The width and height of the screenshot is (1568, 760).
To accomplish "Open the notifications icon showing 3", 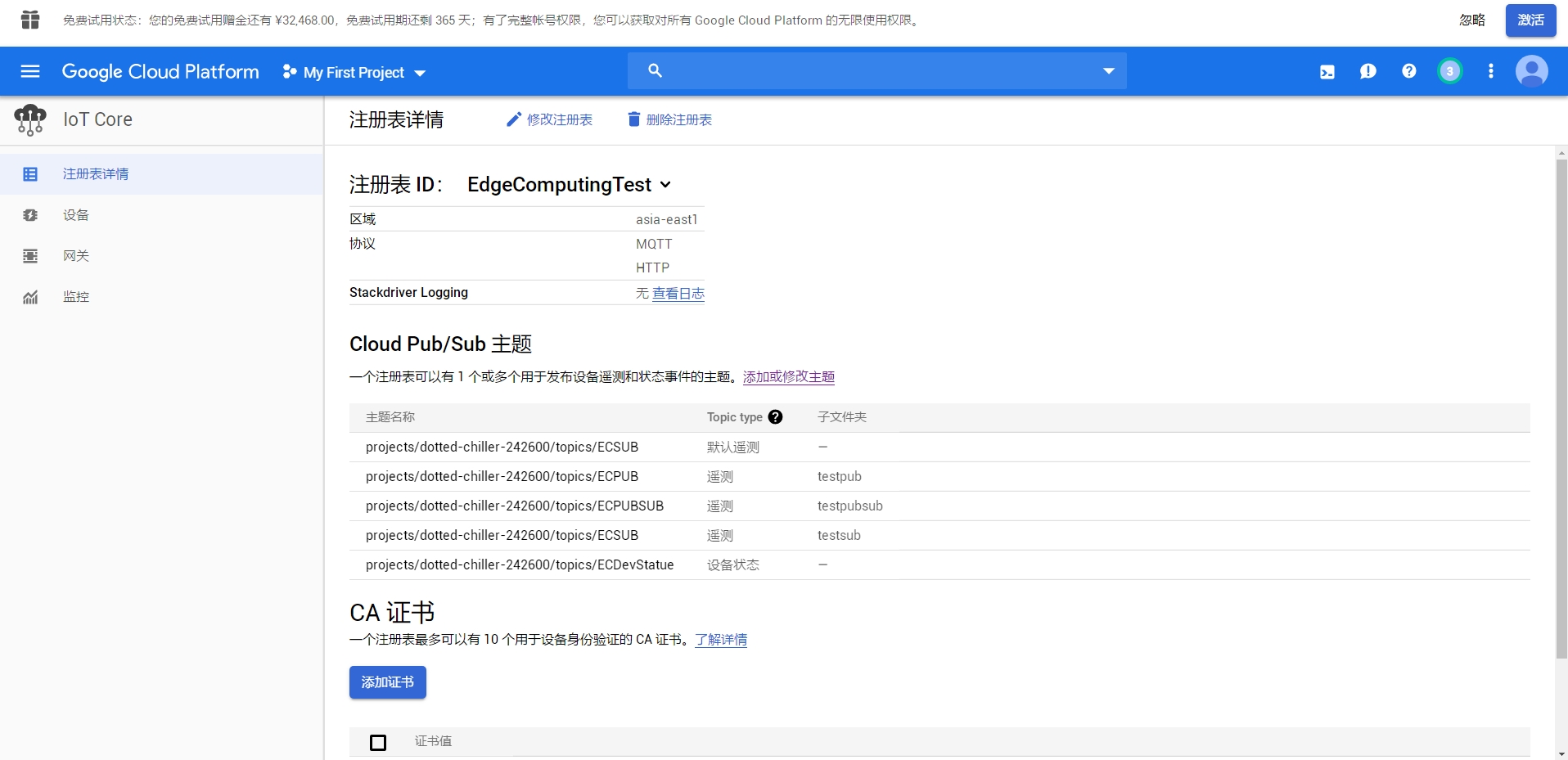I will click(1449, 71).
